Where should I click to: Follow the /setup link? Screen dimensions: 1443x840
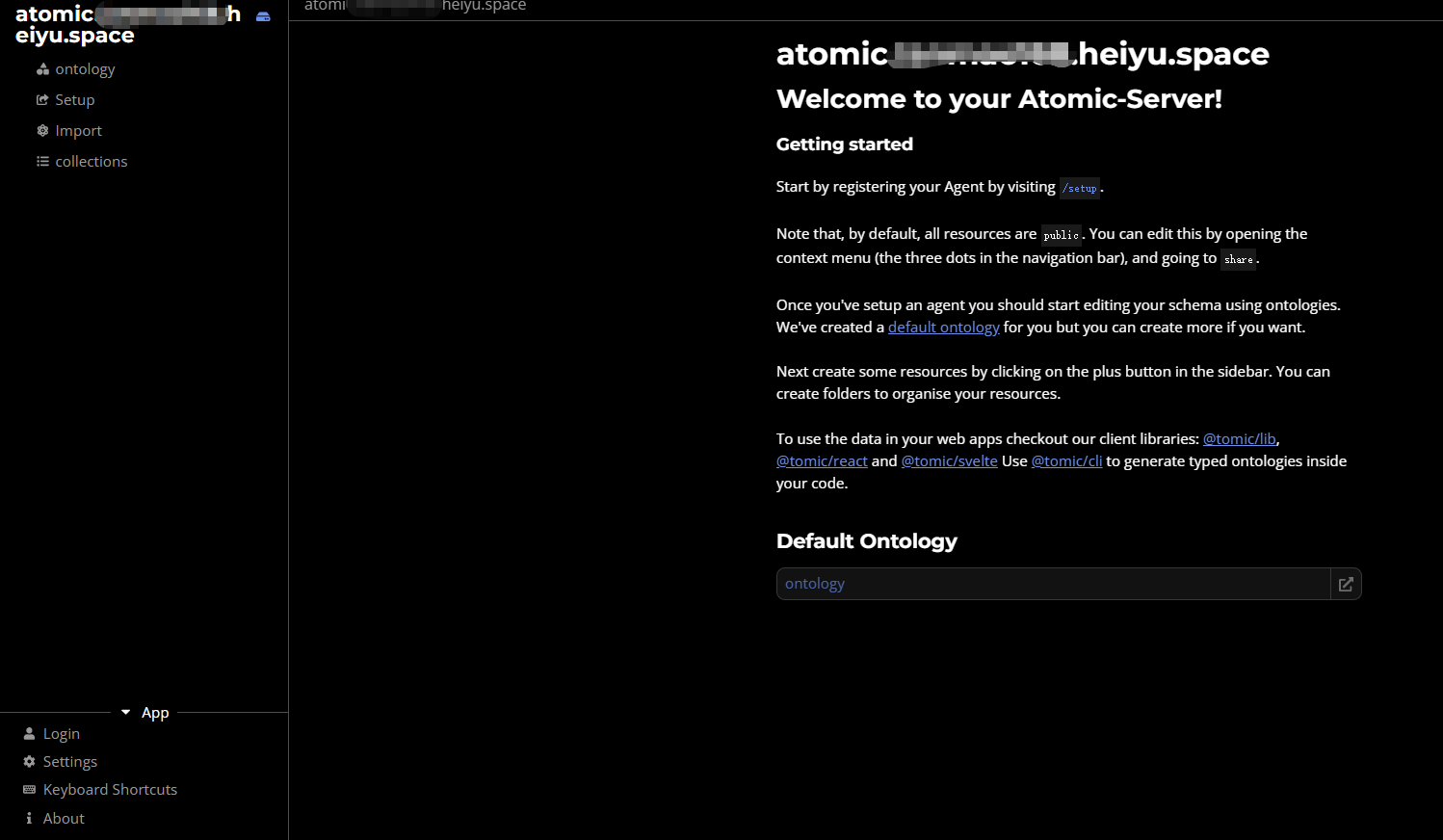[x=1080, y=189]
